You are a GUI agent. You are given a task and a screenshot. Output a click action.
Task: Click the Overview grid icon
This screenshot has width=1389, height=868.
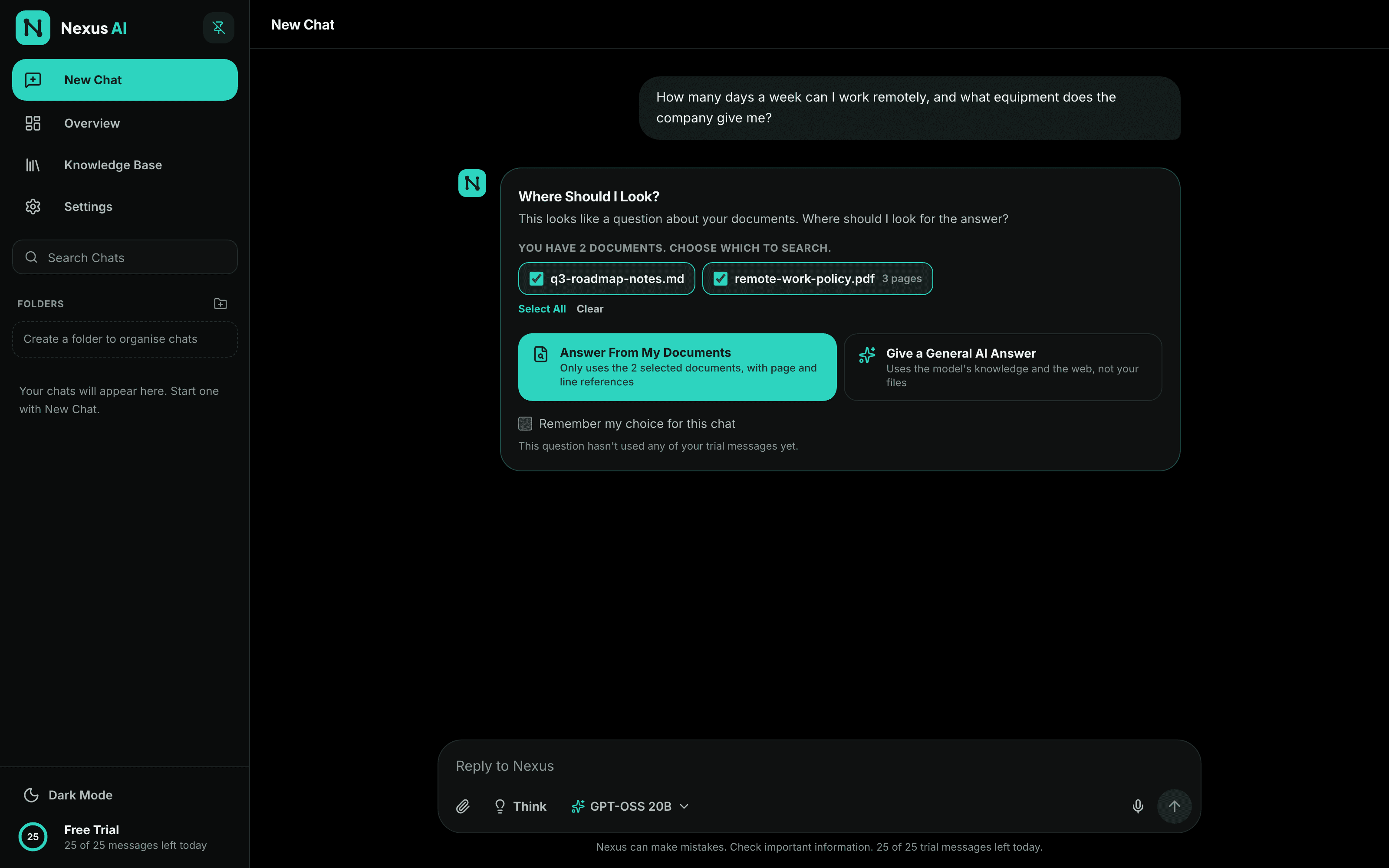[33, 123]
